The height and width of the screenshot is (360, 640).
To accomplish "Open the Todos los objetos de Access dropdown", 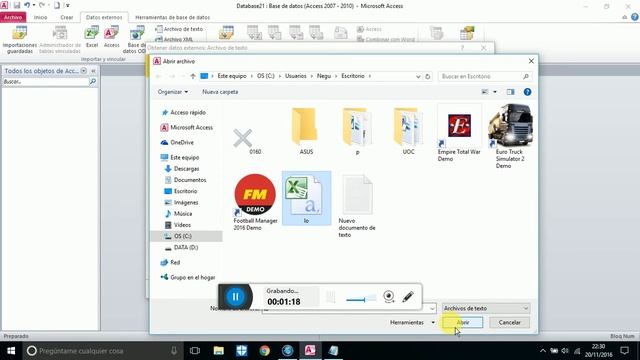I will pyautogui.click(x=84, y=71).
